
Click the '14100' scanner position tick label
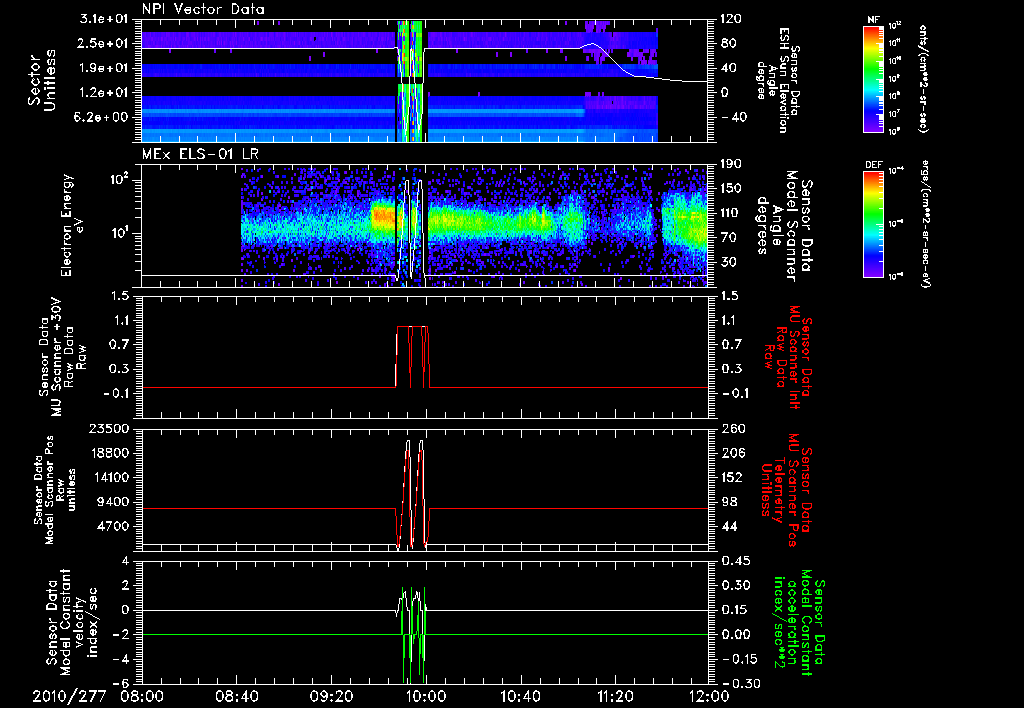coord(110,477)
